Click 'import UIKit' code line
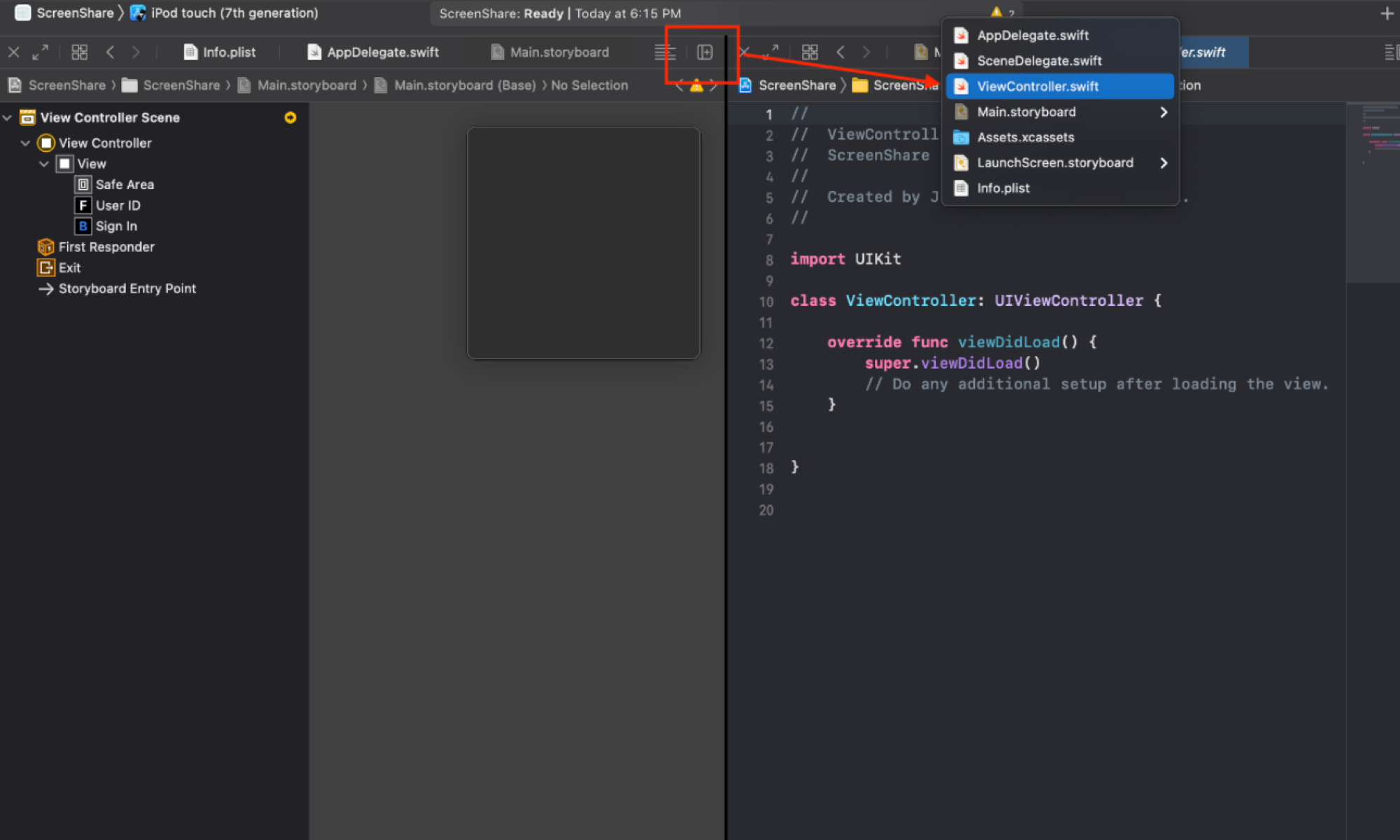This screenshot has height=840, width=1400. pyautogui.click(x=846, y=259)
